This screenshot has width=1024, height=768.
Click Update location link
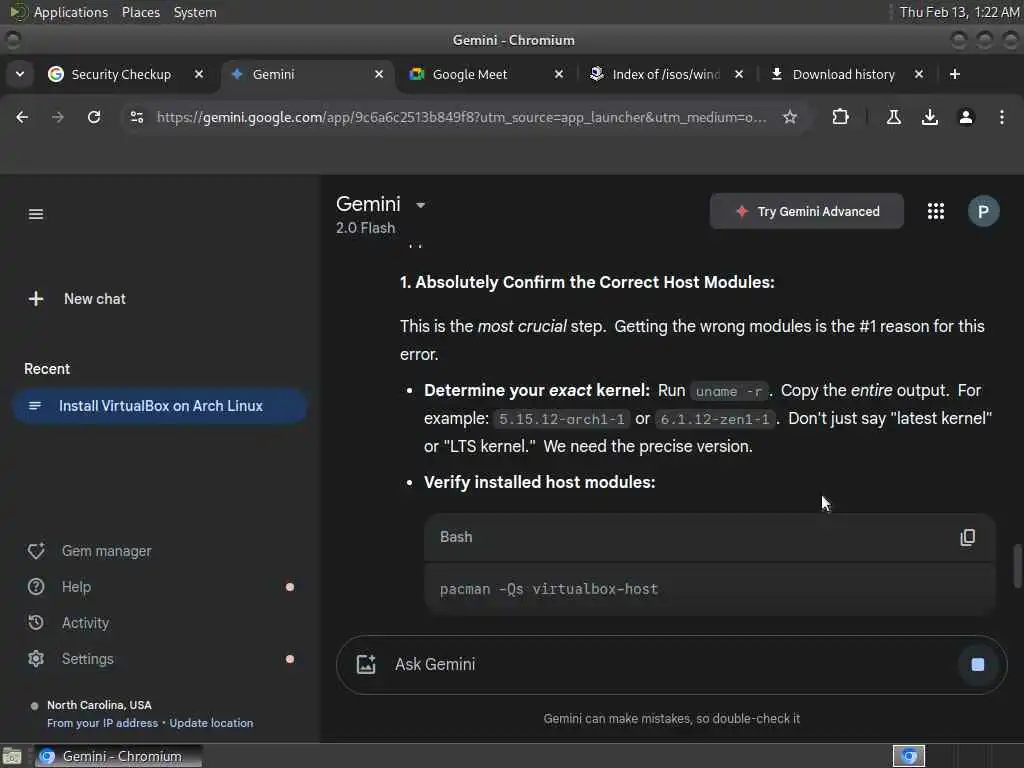tap(211, 723)
